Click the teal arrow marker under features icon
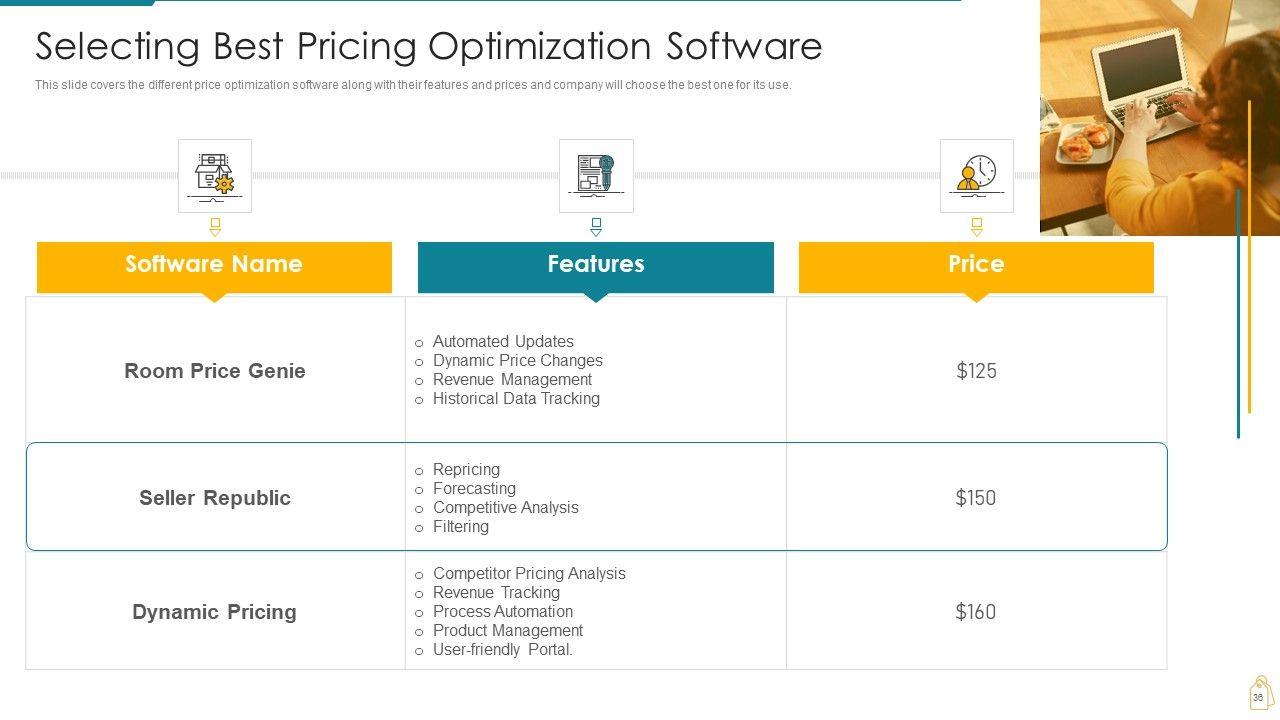 pyautogui.click(x=596, y=227)
